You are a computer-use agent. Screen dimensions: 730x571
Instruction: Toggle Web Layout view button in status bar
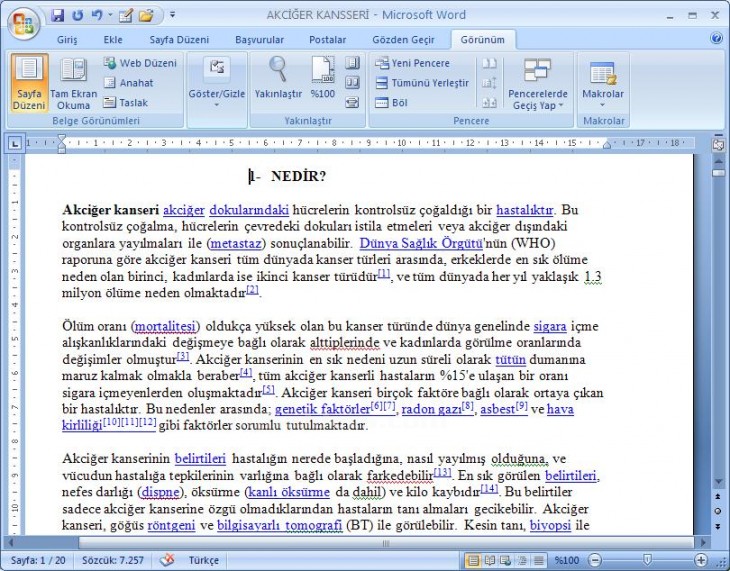(505, 560)
